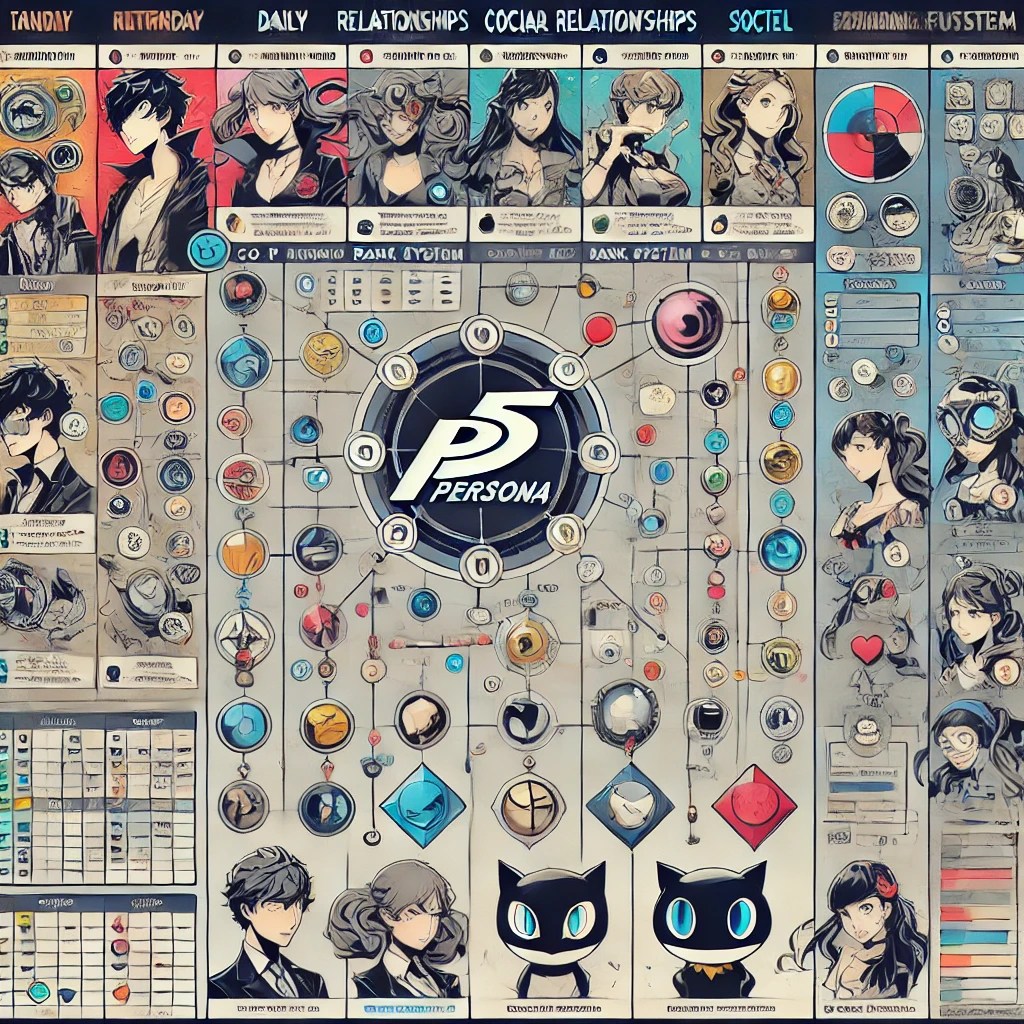Open black-haired hero card on red background
Image resolution: width=1024 pixels, height=1024 pixels.
click(157, 169)
